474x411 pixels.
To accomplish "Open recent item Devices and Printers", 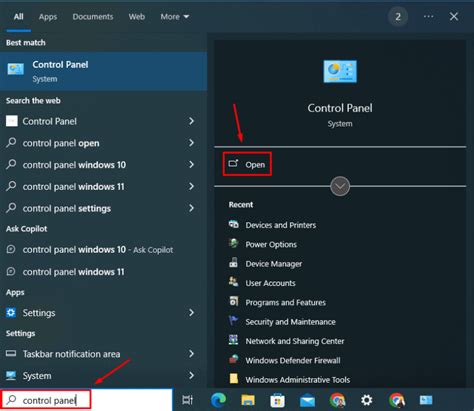I will 281,225.
